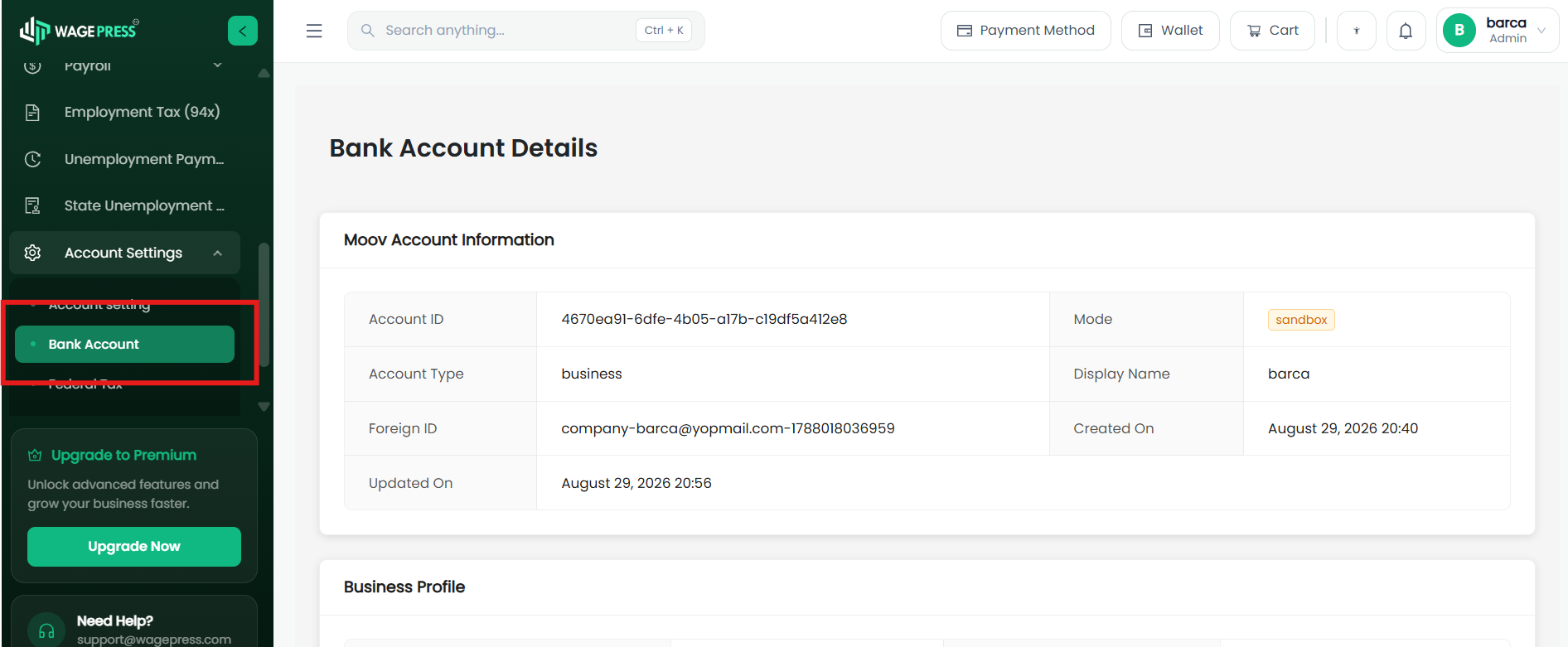The height and width of the screenshot is (647, 1568).
Task: Click the Ctrl + K shortcut badge
Action: (664, 31)
